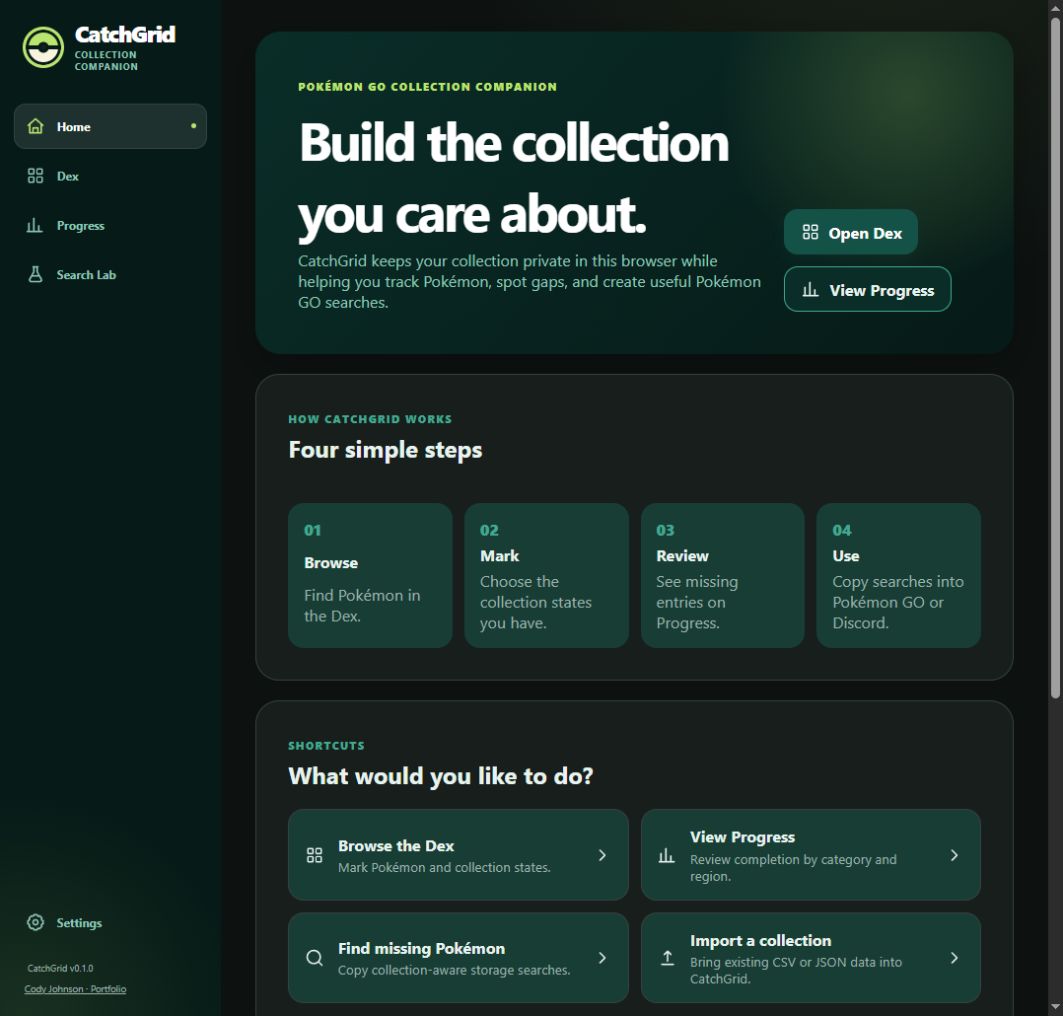
Task: Follow the Cody Johnson · Portfolio link
Action: (75, 989)
